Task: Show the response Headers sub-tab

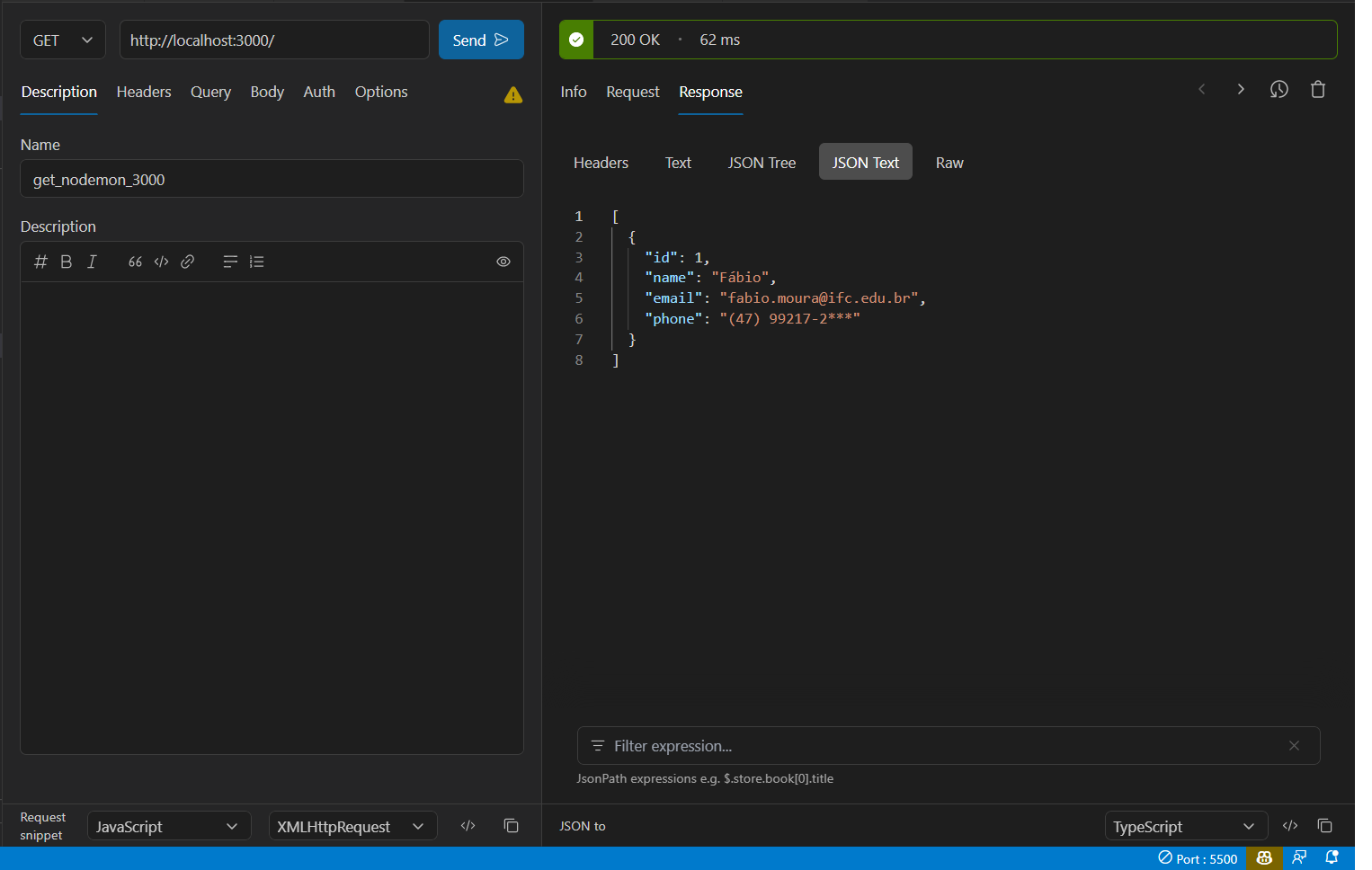Action: [601, 163]
